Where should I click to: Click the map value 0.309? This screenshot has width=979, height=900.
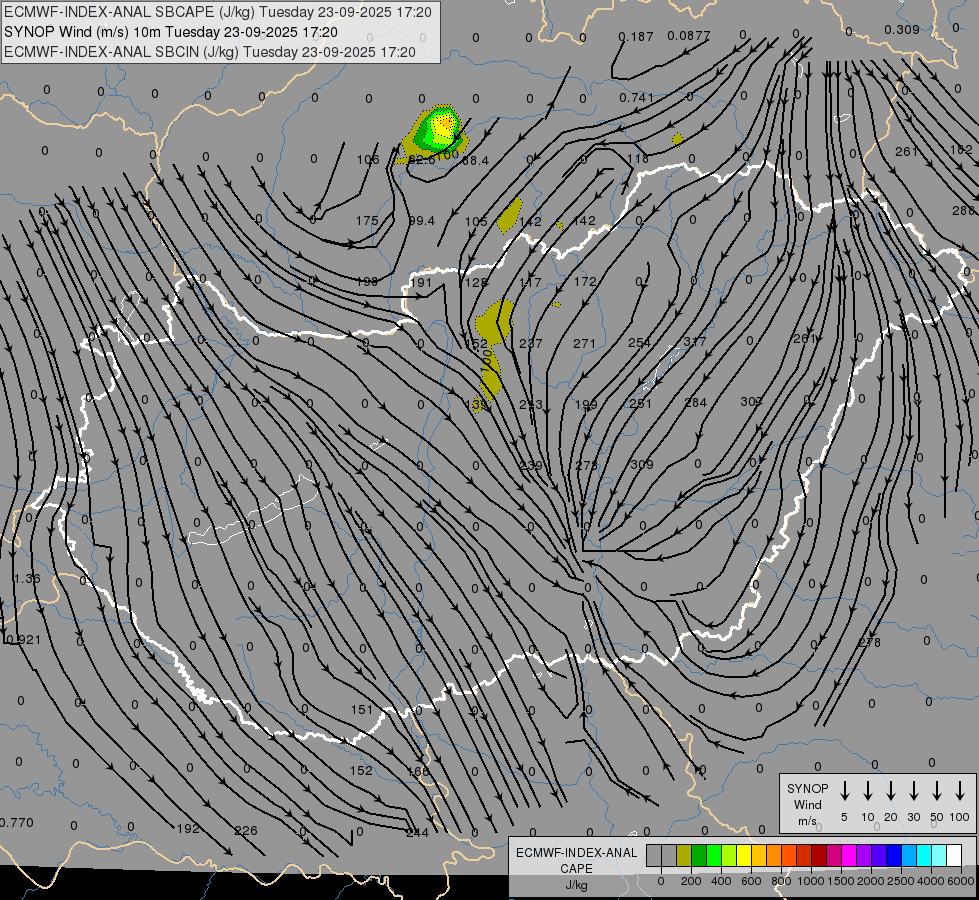coord(902,29)
